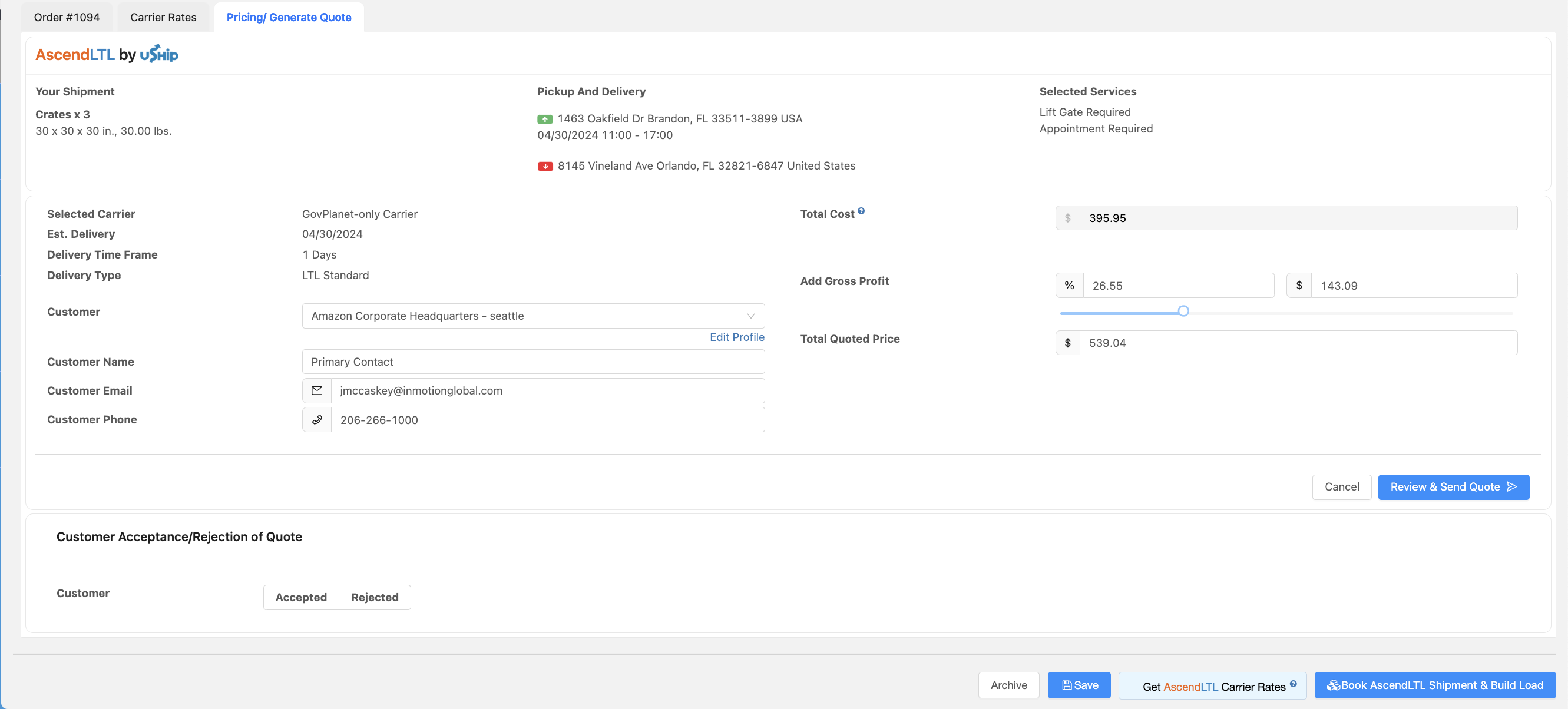Viewport: 1568px width, 709px height.
Task: Select the Rejected option for customer
Action: (375, 597)
